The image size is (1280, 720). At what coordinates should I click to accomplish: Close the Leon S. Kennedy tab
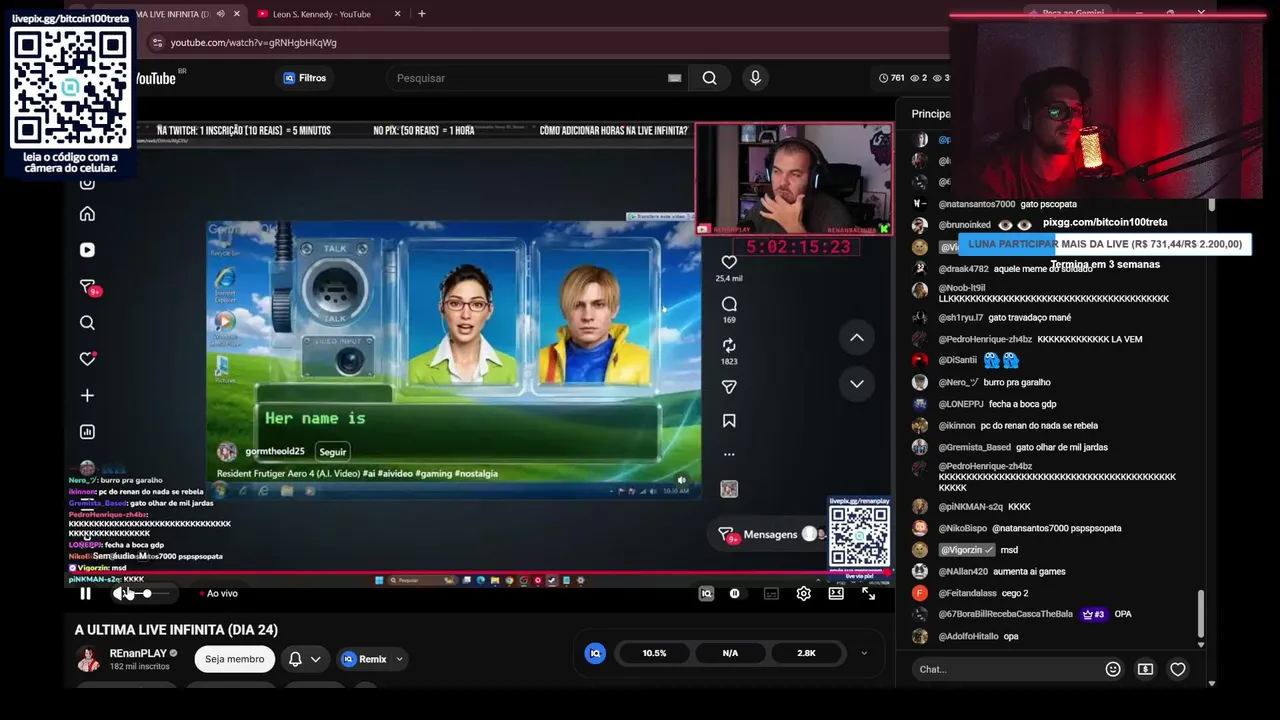pyautogui.click(x=397, y=14)
